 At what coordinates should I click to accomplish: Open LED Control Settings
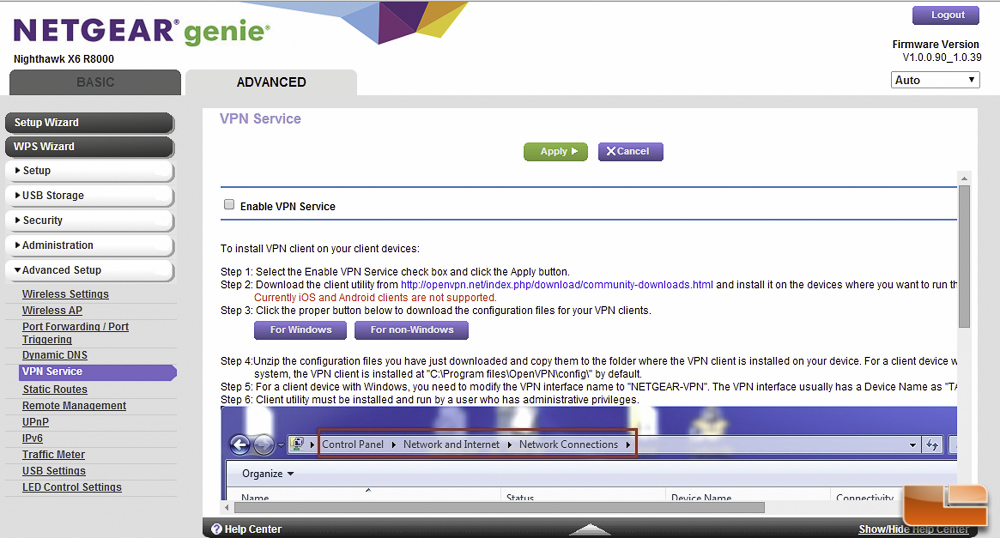click(x=71, y=487)
